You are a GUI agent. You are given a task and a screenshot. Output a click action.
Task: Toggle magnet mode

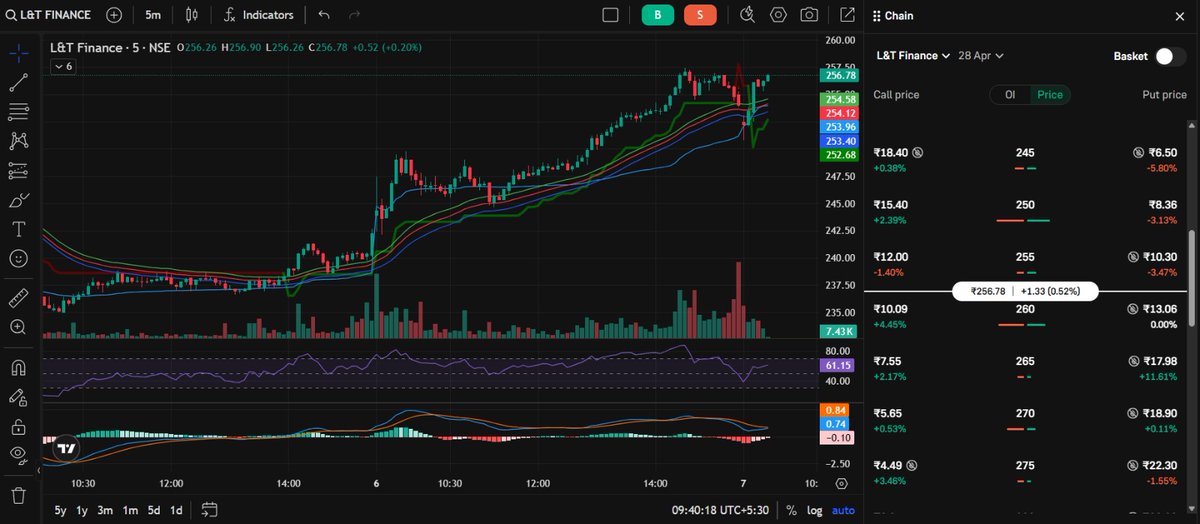pyautogui.click(x=17, y=368)
